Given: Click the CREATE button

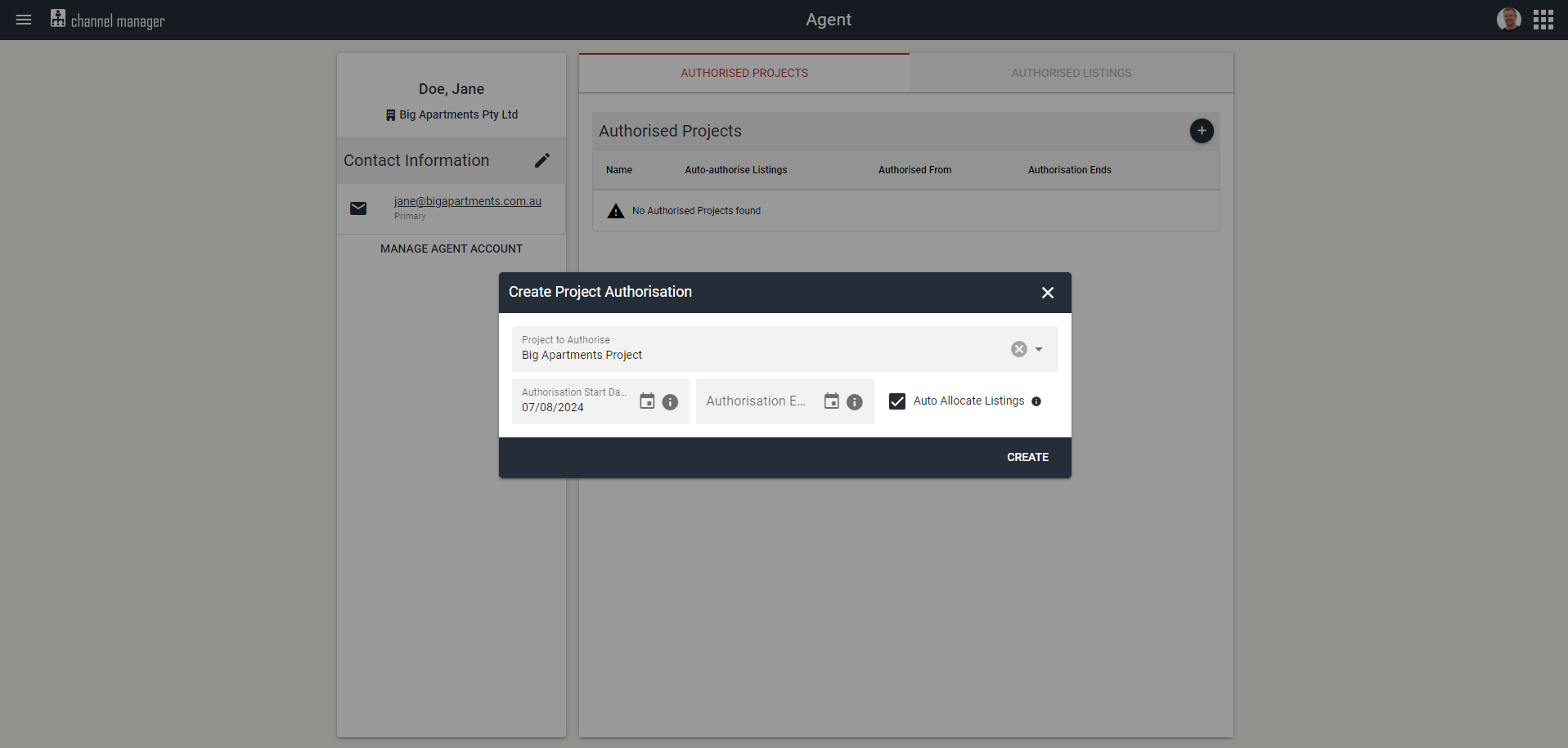Looking at the screenshot, I should (1027, 457).
